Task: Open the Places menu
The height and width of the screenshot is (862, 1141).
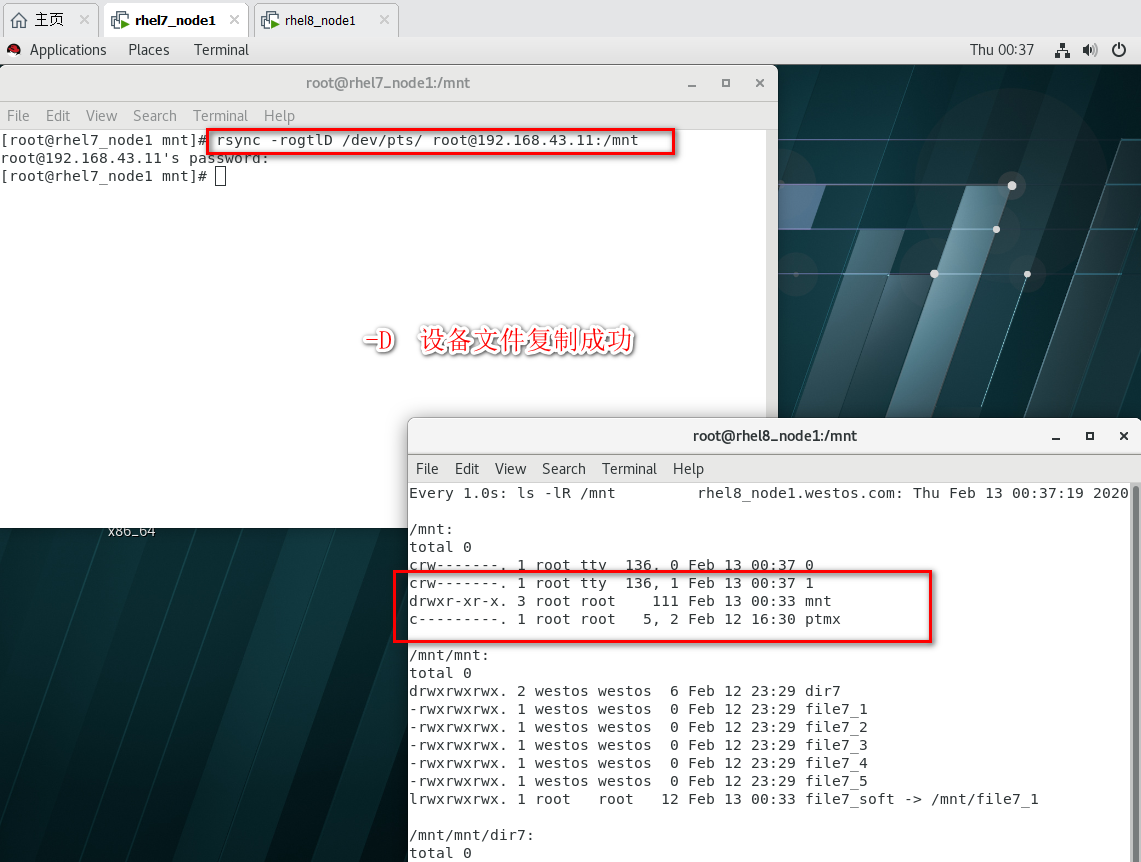Action: (148, 49)
